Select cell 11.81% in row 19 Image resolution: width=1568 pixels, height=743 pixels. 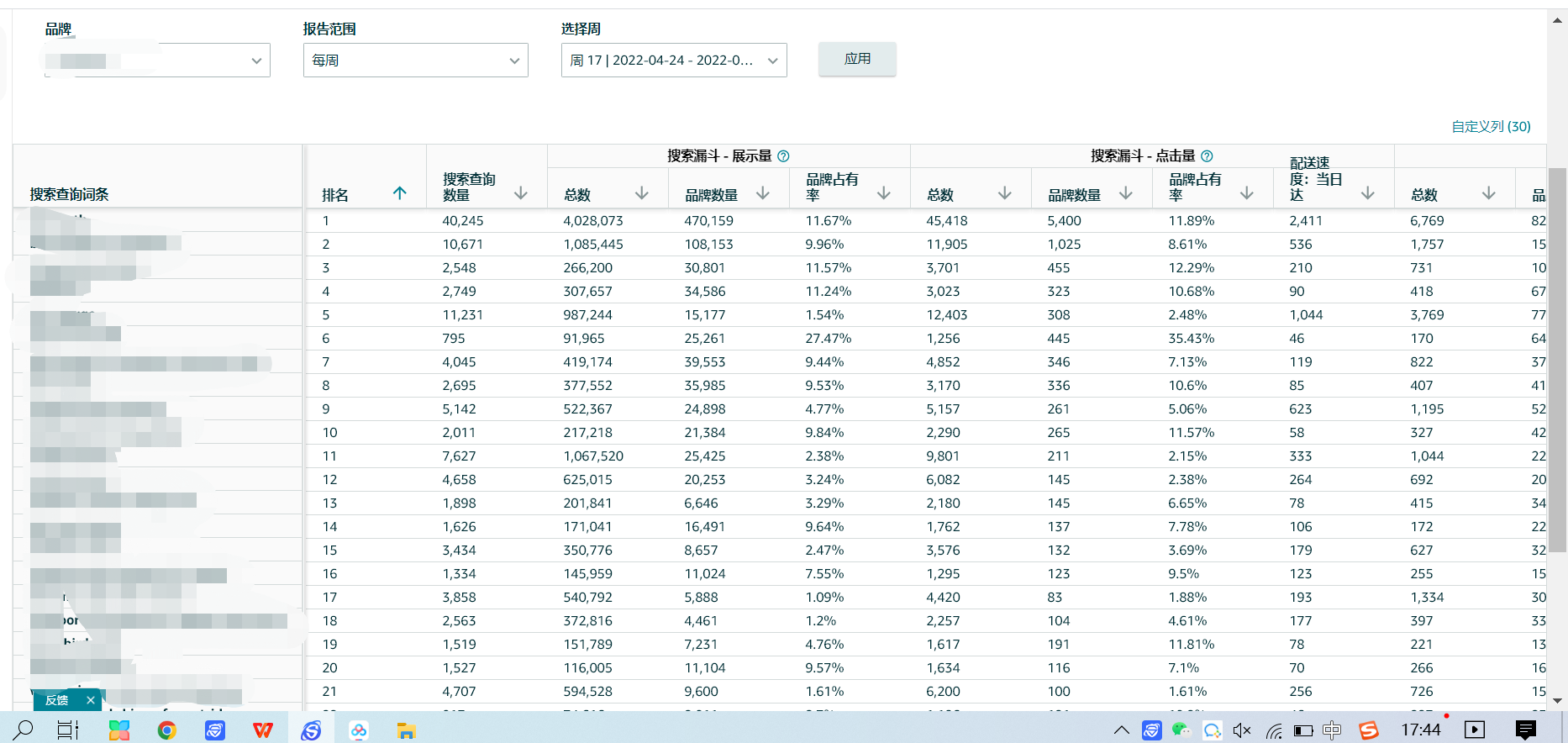point(1192,645)
